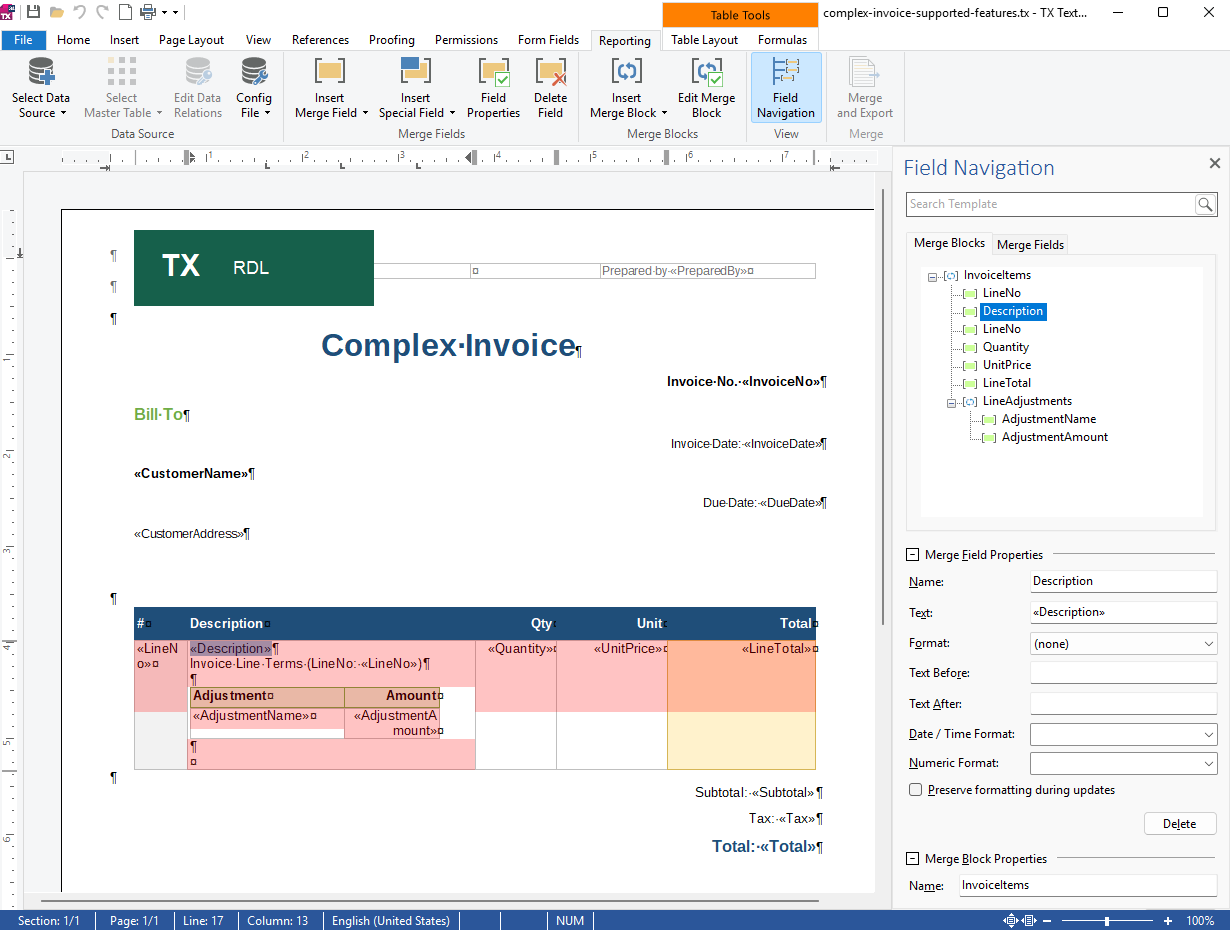Click the Delete Field icon
1230x930 pixels.
551,72
